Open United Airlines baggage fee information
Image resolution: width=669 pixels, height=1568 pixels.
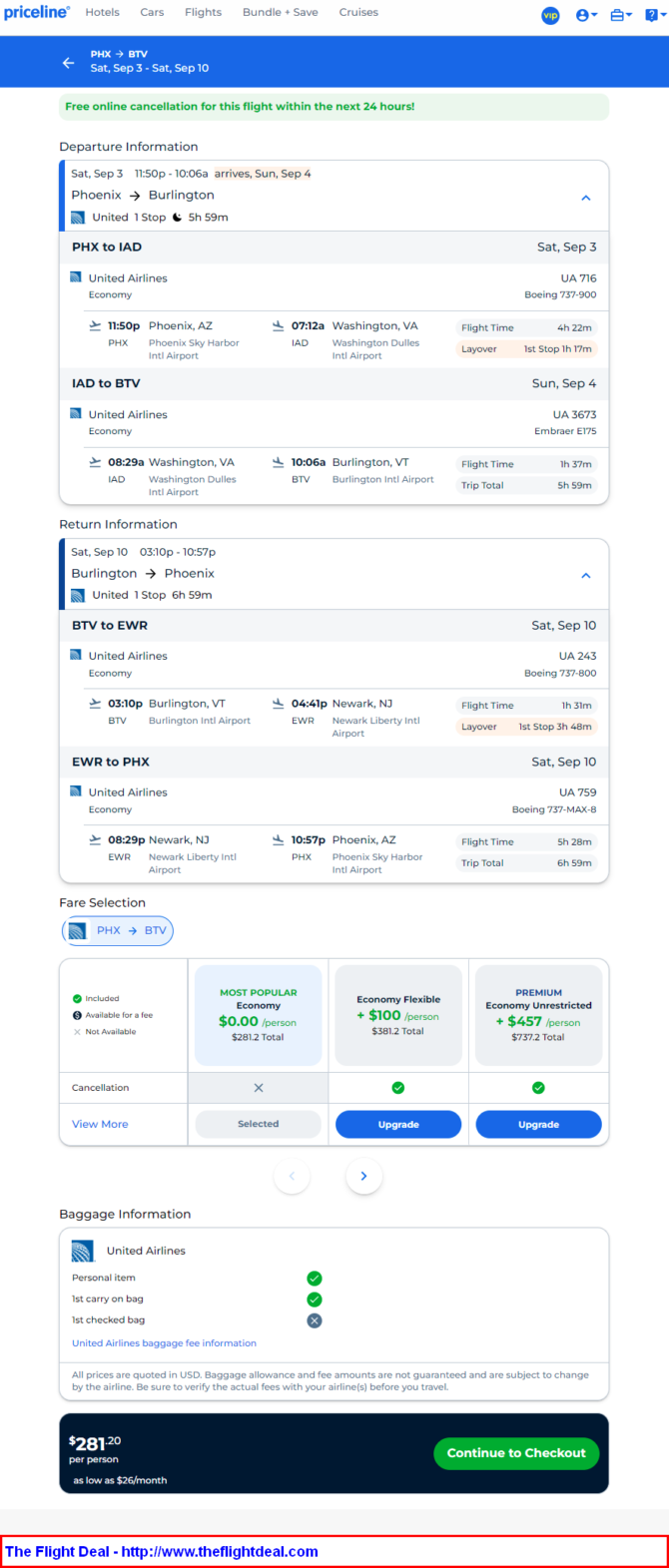coord(164,1343)
